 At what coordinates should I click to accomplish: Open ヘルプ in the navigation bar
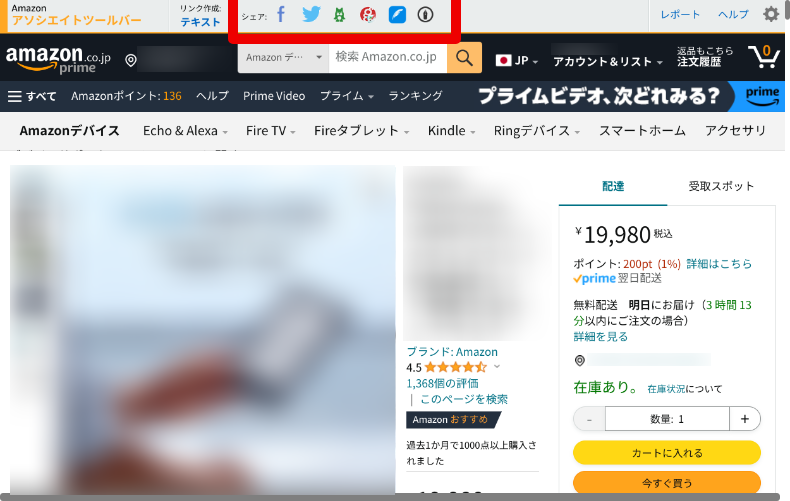tap(212, 96)
